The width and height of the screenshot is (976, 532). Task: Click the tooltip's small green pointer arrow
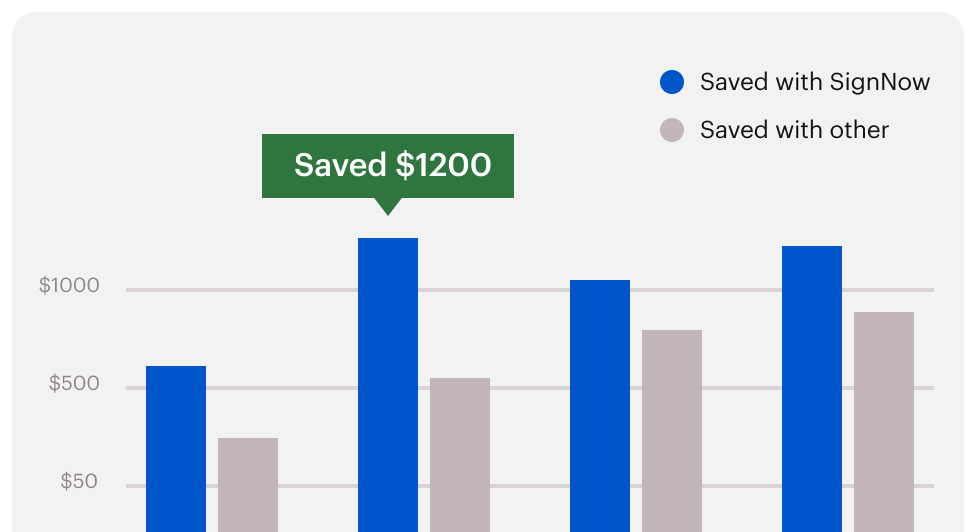point(387,206)
